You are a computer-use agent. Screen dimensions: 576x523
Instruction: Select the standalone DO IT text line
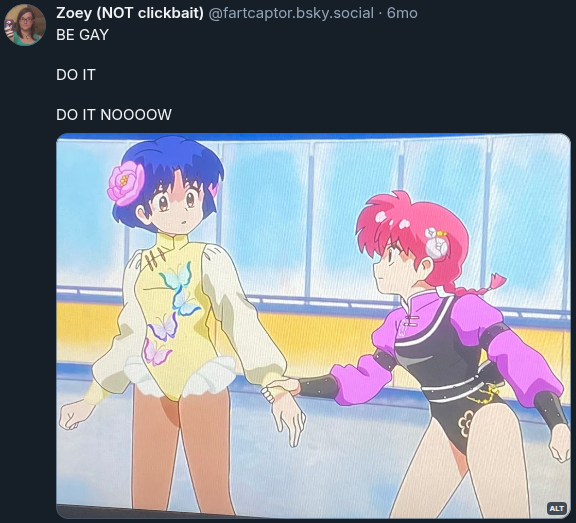[76, 75]
